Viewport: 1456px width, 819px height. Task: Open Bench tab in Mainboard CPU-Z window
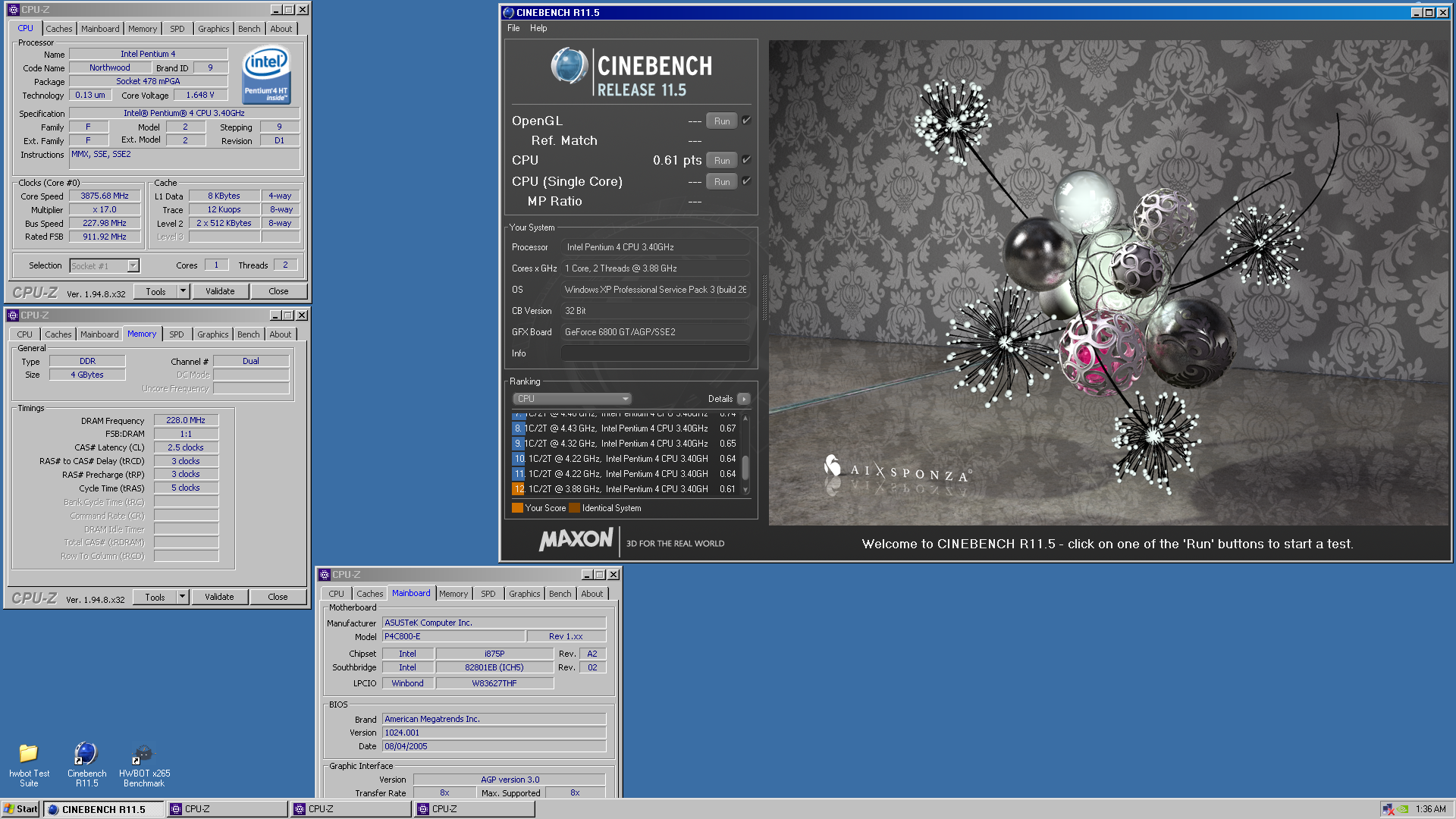[560, 594]
